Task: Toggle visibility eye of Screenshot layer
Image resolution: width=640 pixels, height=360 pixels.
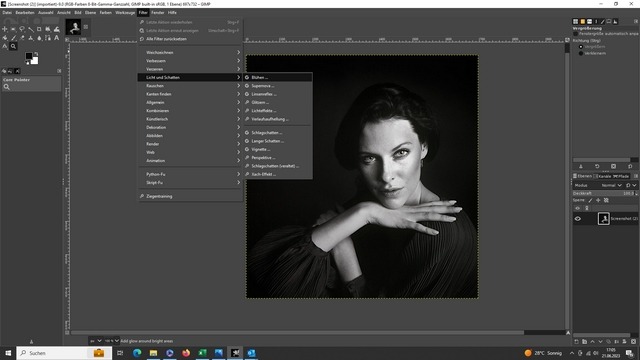Action: (x=578, y=219)
